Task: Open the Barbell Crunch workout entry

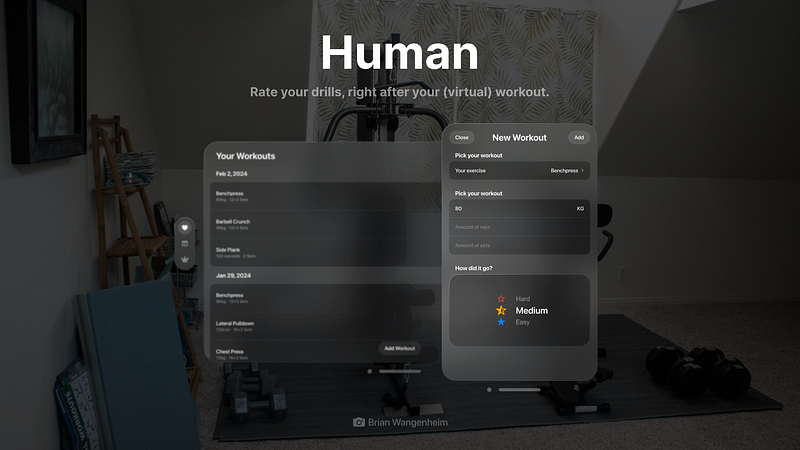Action: point(325,224)
